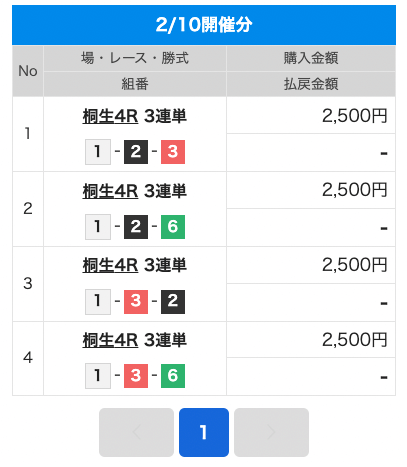Click the white boat 1 badge in row 1

[x=98, y=152]
